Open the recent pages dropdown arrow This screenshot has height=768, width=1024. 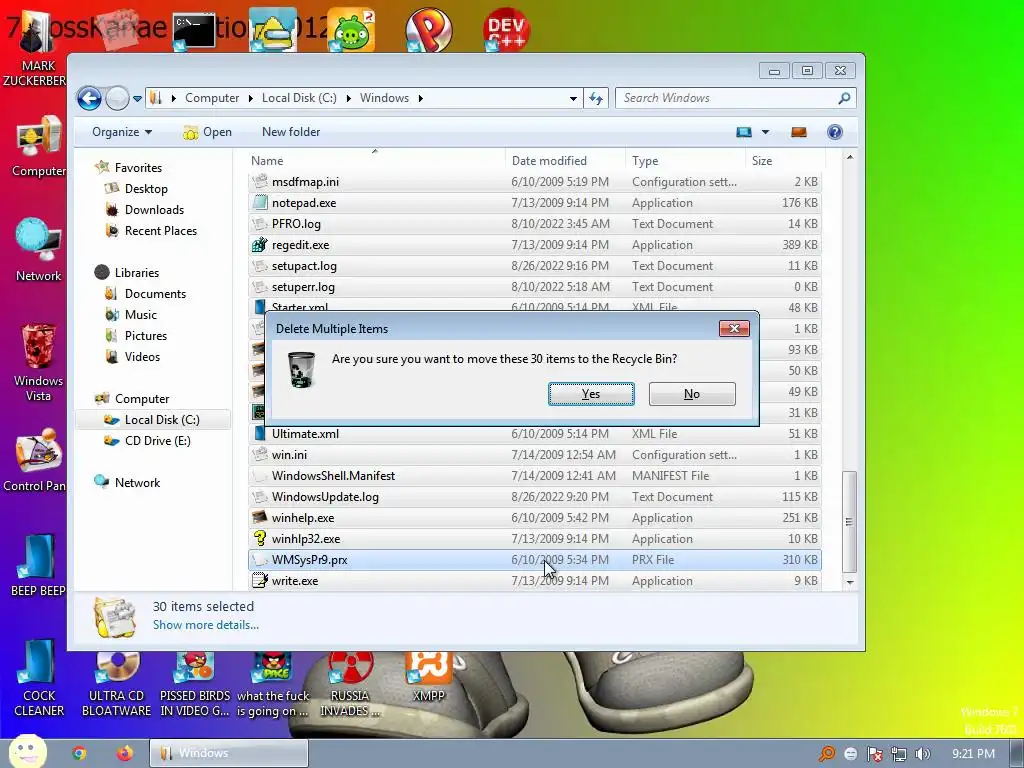tap(137, 99)
